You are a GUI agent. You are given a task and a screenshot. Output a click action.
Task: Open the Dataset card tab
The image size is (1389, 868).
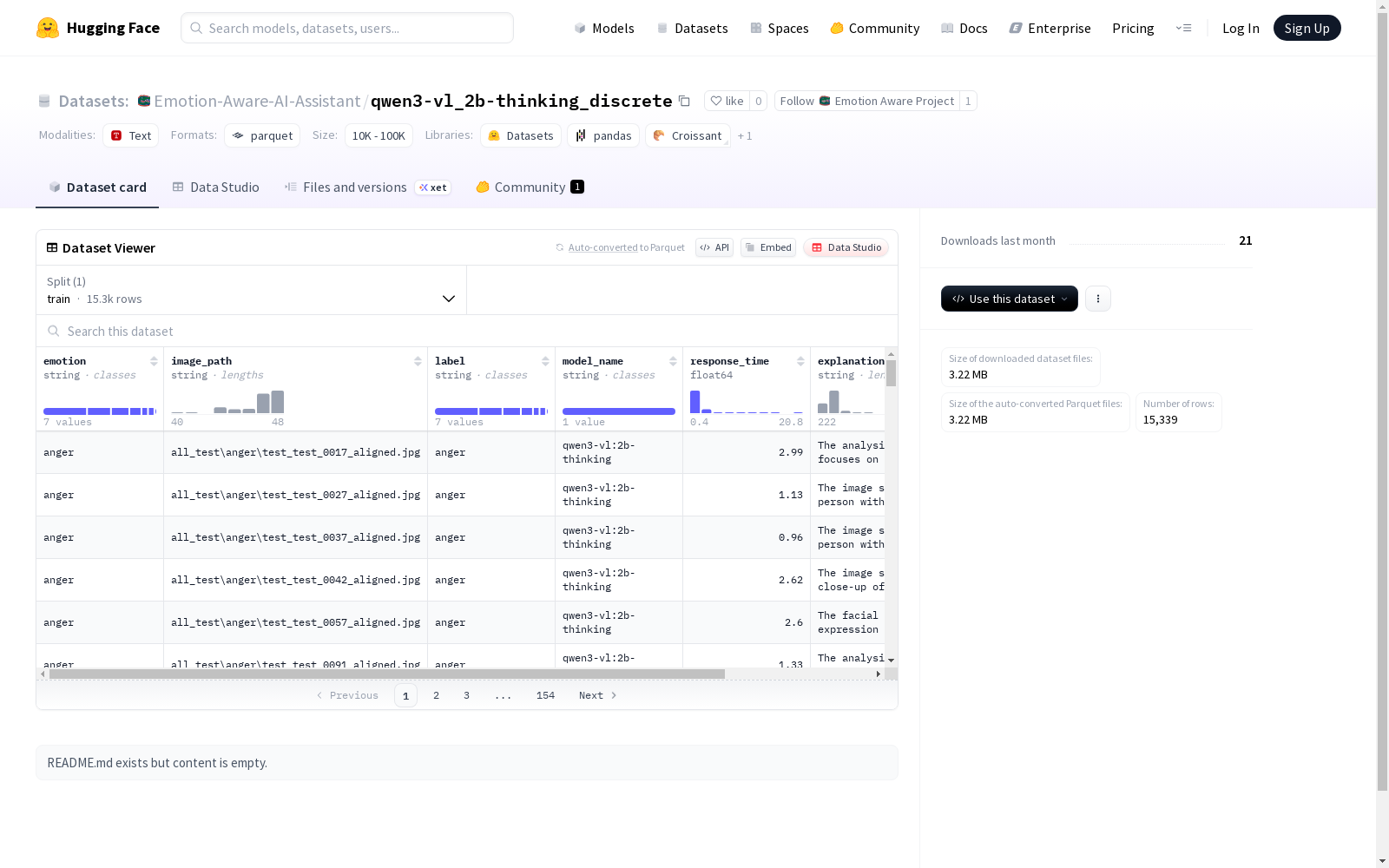(97, 187)
